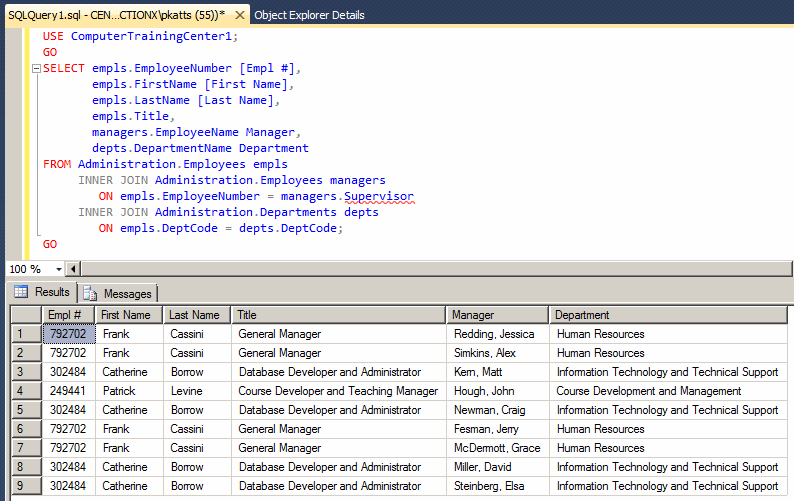Click the underlined Supervisor word in query
Image resolution: width=794 pixels, height=501 pixels.
tap(379, 197)
